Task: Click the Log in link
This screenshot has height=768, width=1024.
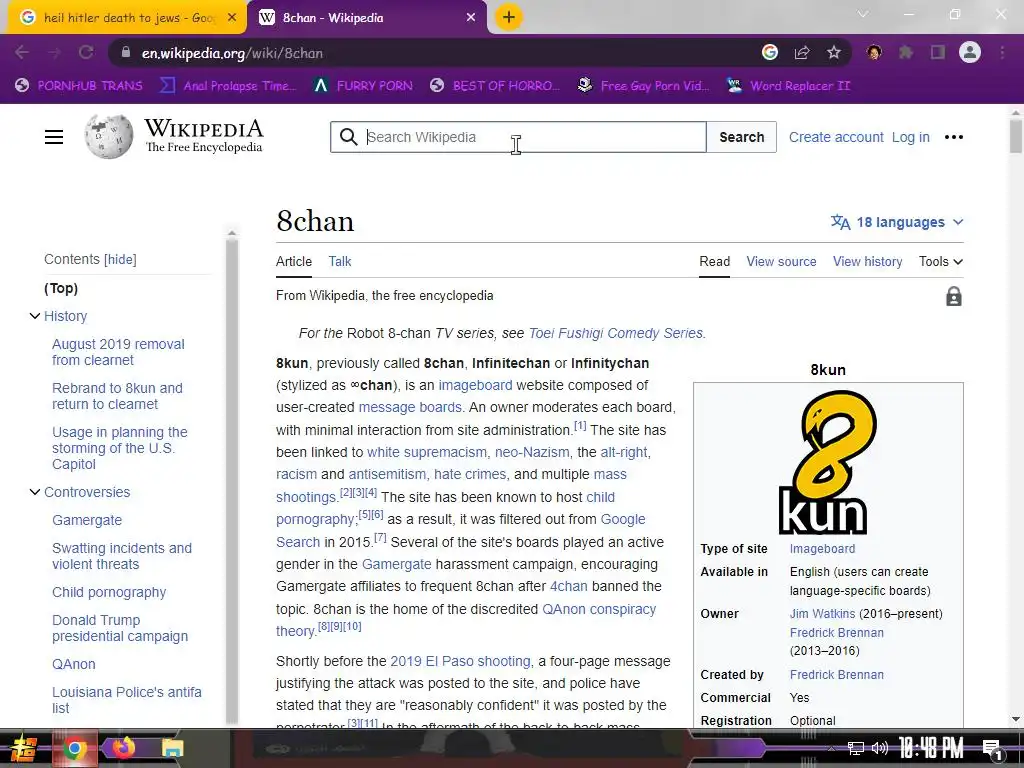Action: (910, 137)
